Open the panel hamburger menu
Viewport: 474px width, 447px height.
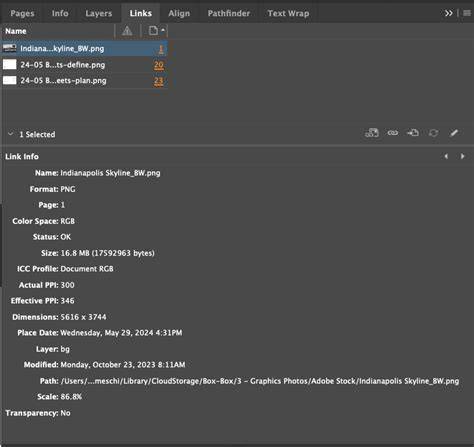(x=467, y=13)
